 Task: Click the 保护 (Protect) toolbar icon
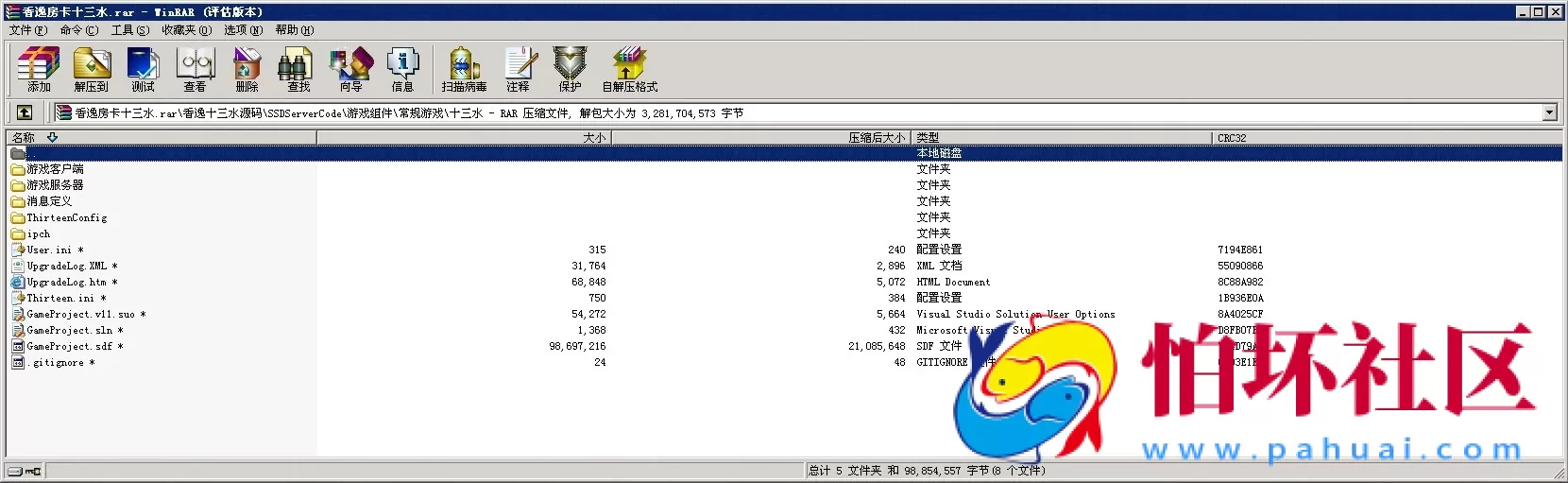(x=570, y=69)
